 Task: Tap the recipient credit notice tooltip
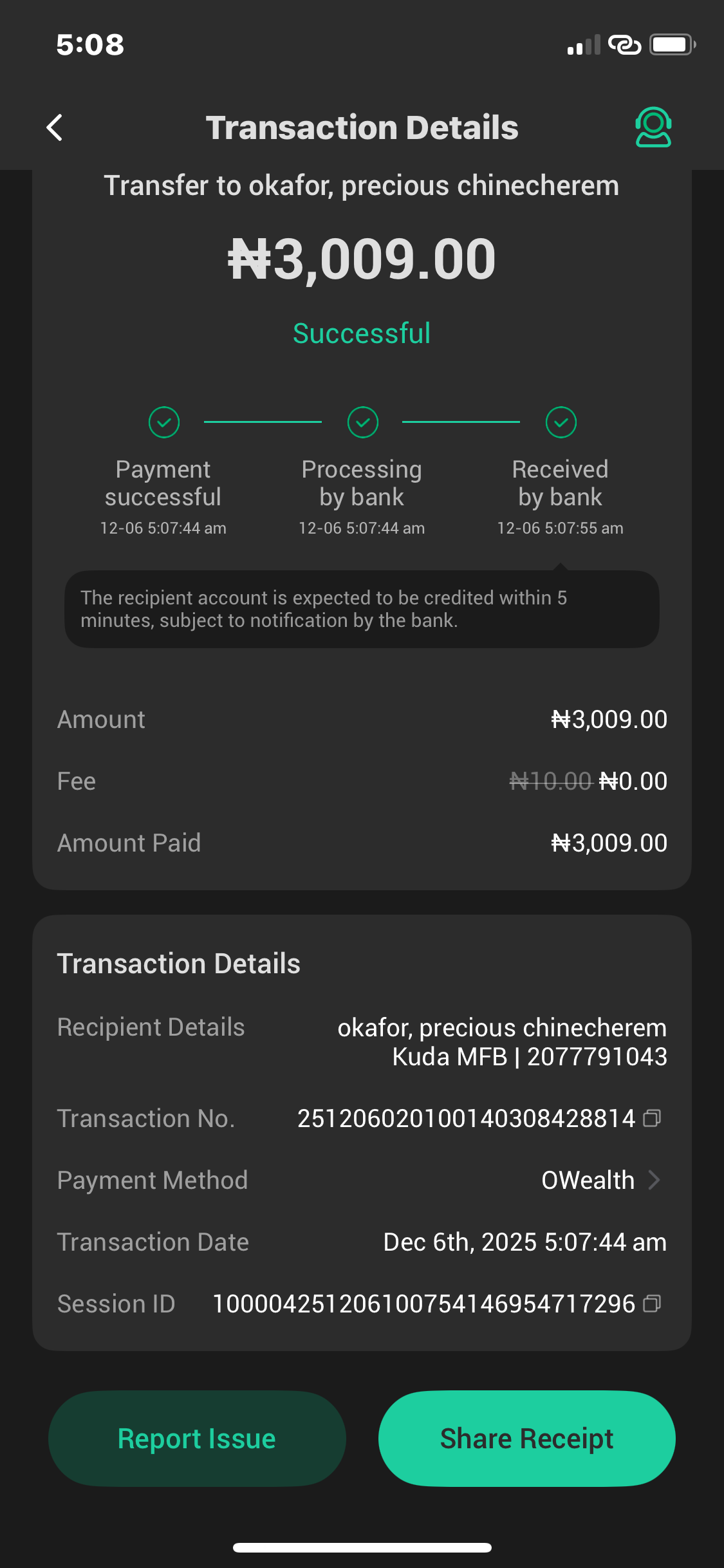(x=362, y=609)
